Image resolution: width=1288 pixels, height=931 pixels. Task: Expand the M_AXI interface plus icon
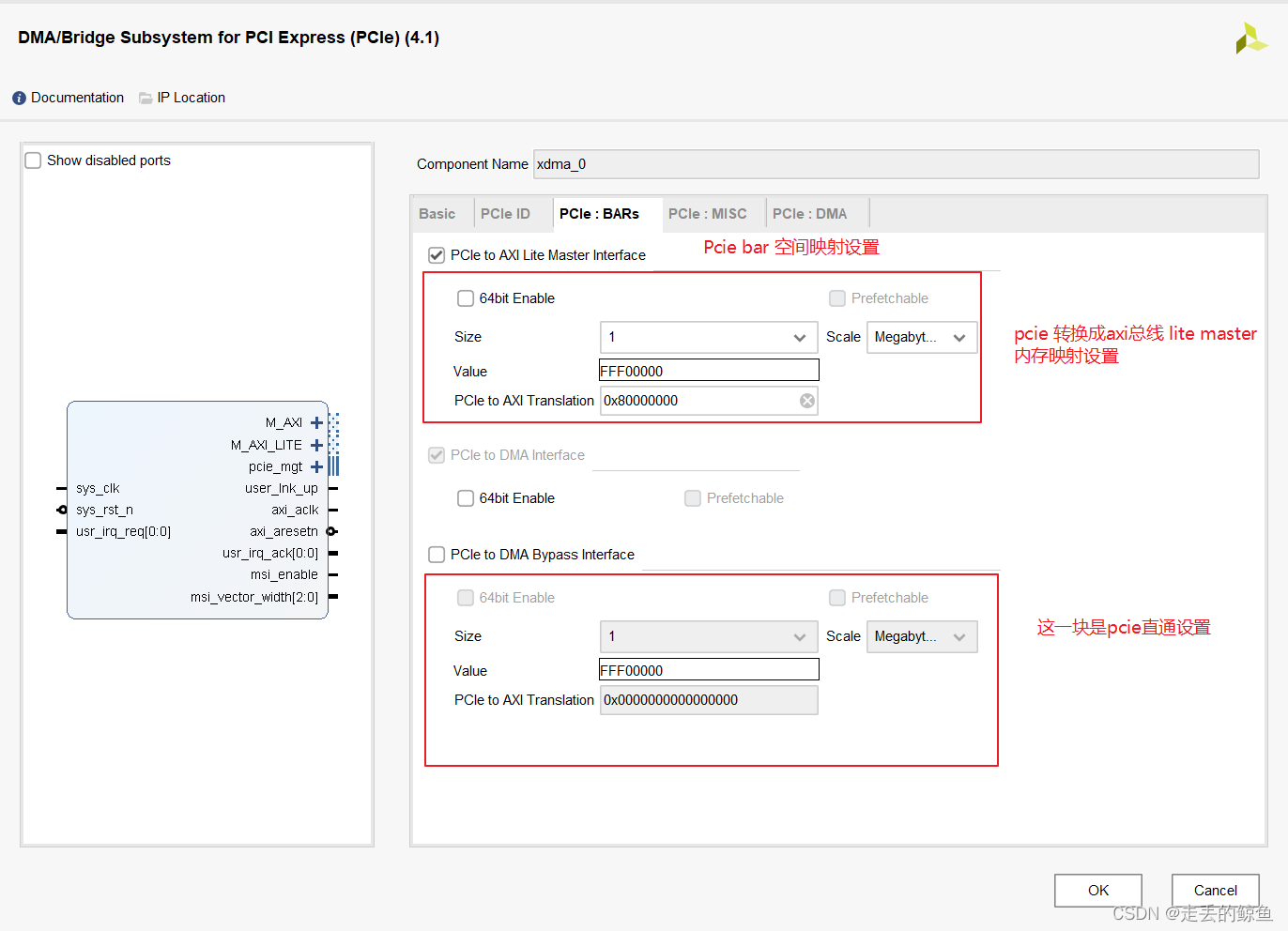click(x=316, y=423)
